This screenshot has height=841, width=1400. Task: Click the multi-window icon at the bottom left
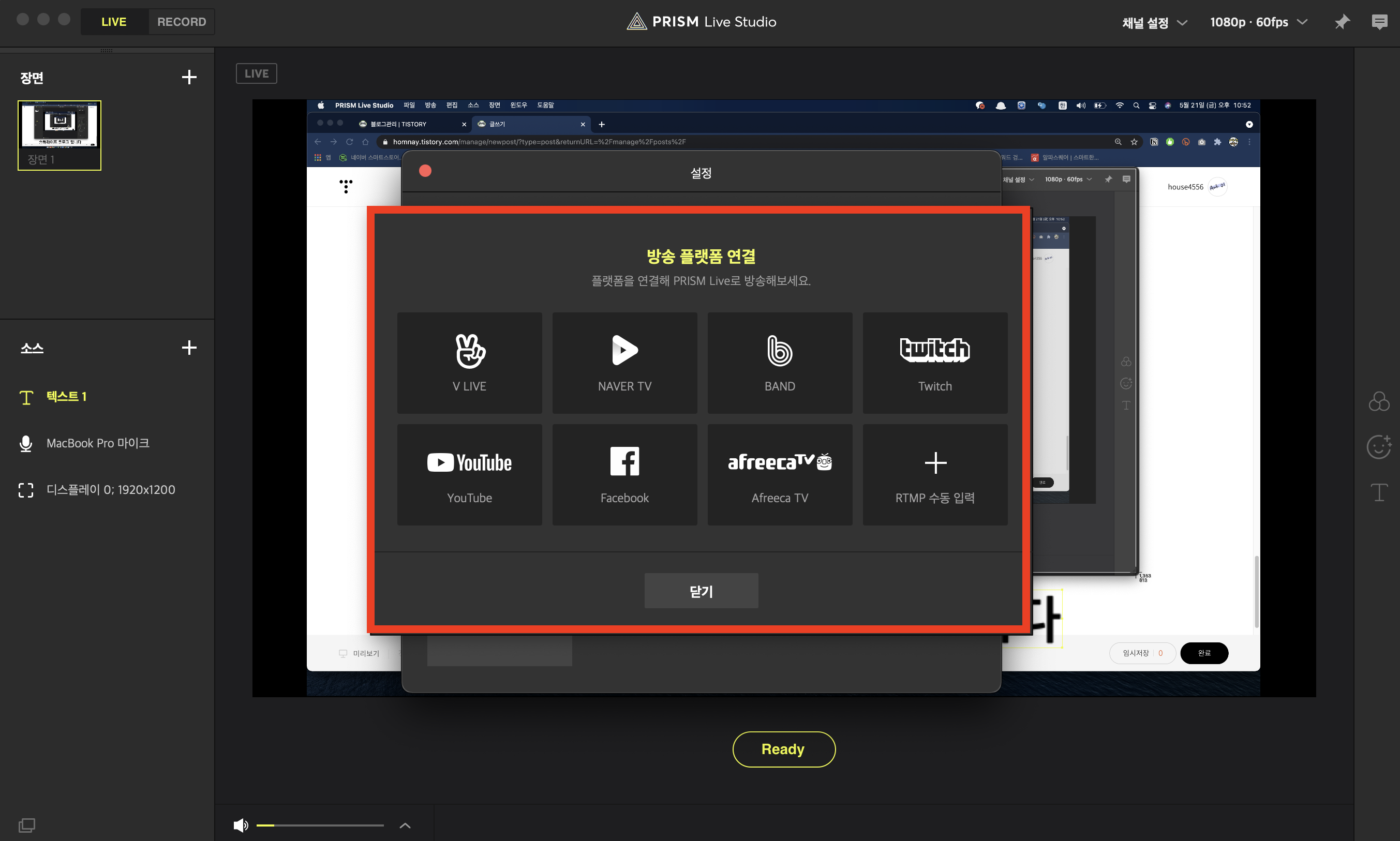tap(26, 824)
